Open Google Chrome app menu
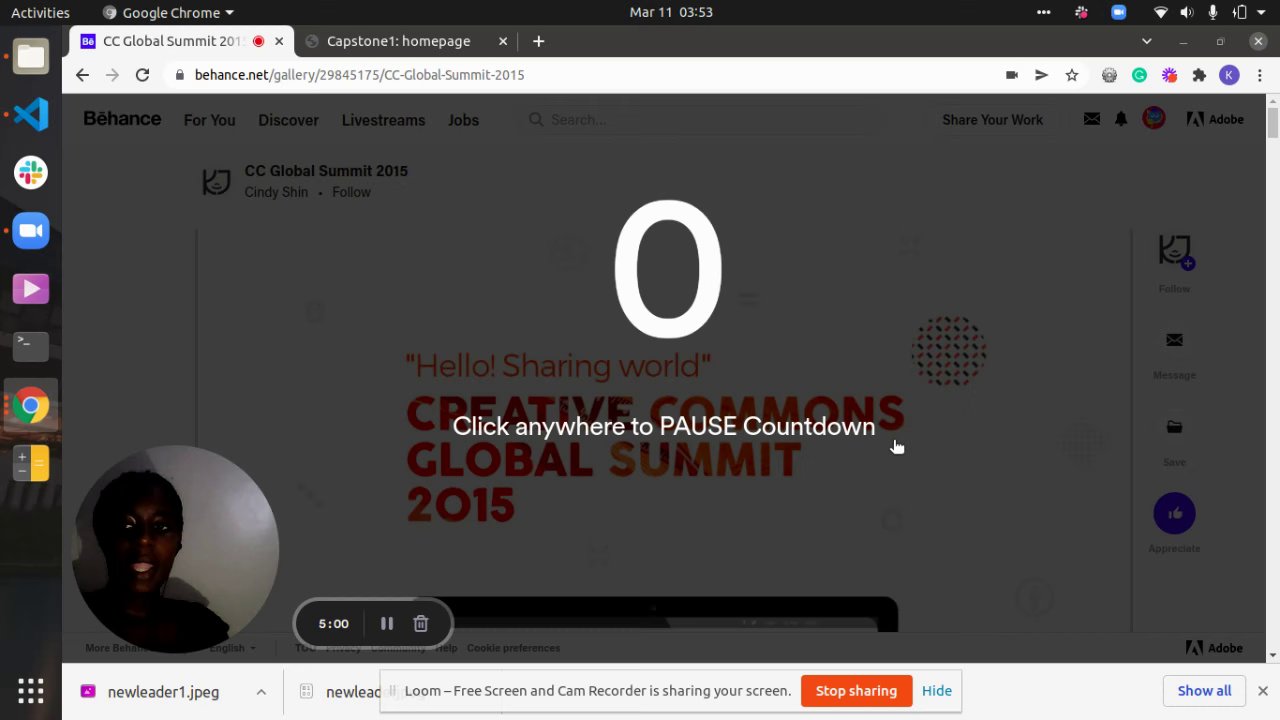 coord(168,12)
